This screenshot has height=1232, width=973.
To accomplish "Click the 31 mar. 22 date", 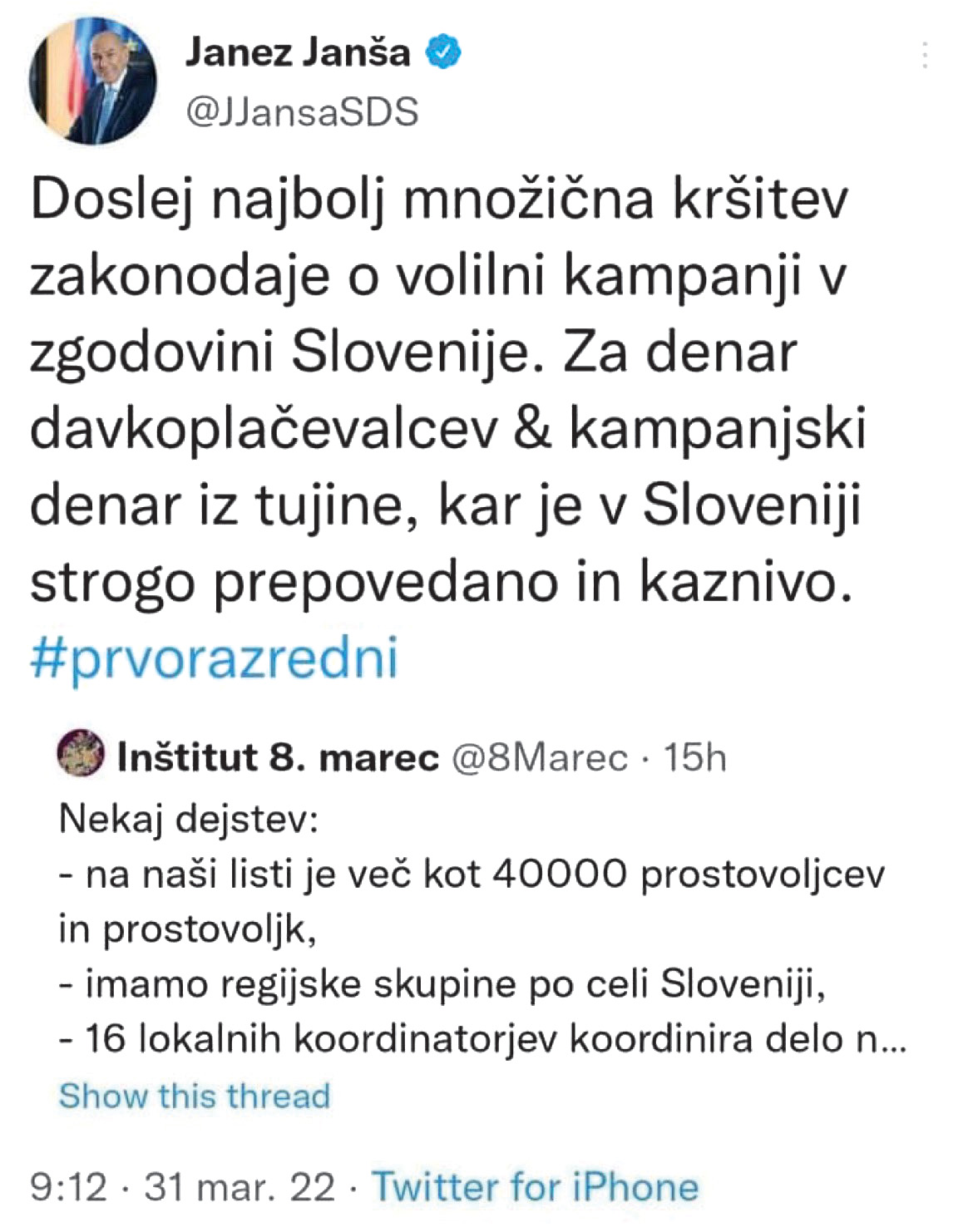I will point(240,1186).
